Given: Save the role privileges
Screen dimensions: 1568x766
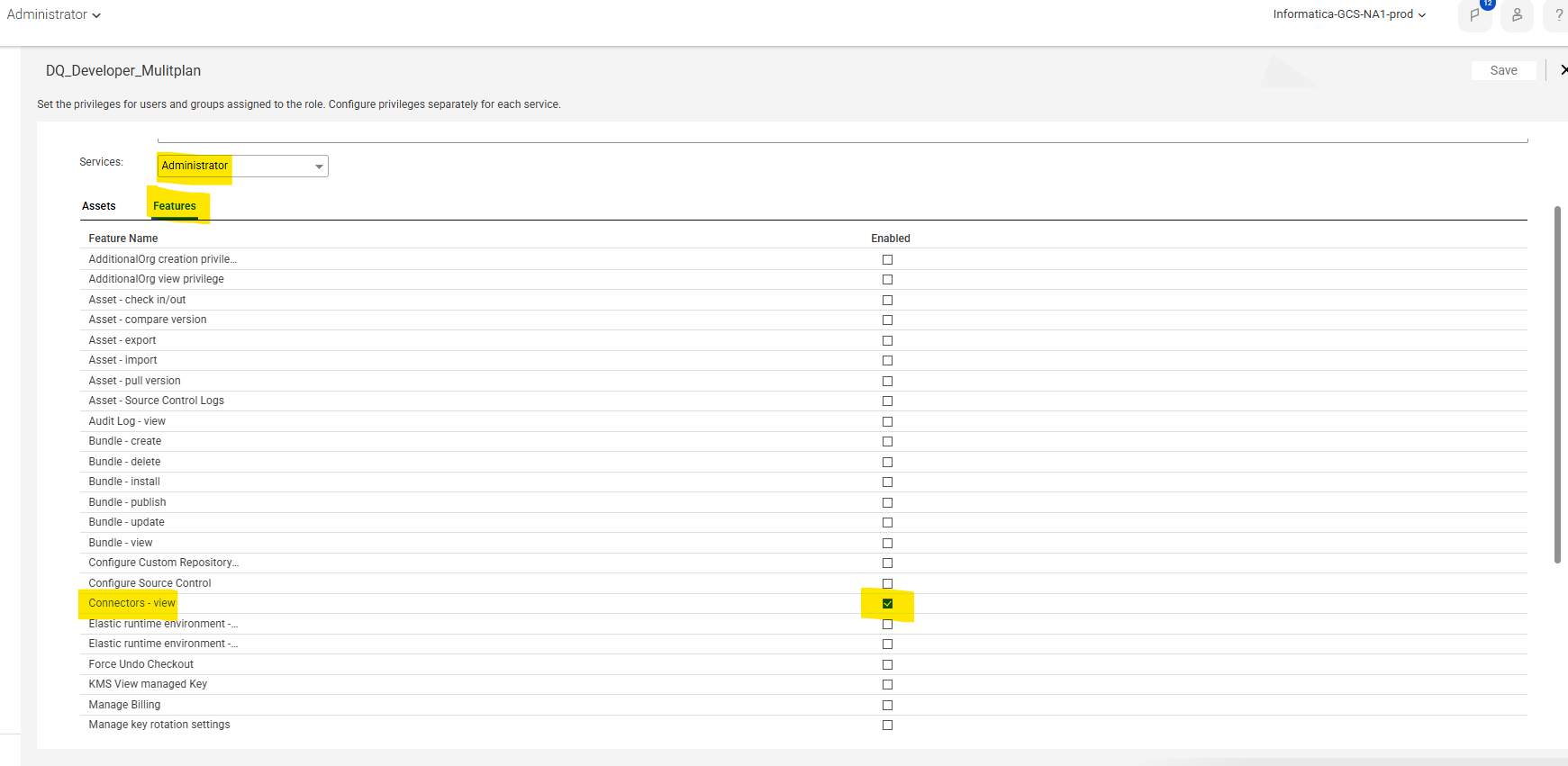Looking at the screenshot, I should tap(1503, 70).
